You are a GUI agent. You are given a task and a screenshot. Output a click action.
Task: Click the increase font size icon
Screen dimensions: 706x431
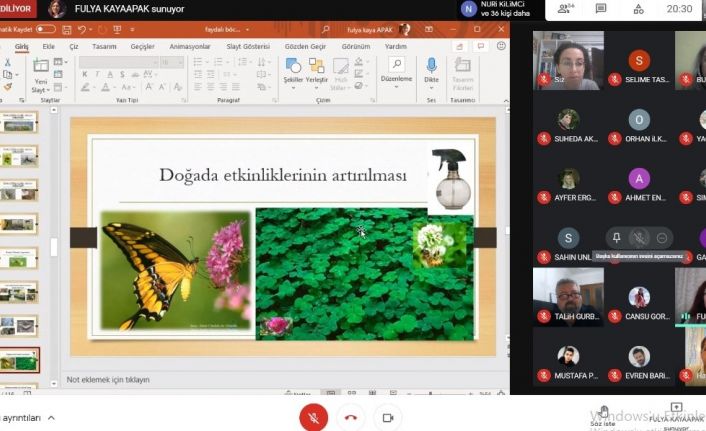149,87
